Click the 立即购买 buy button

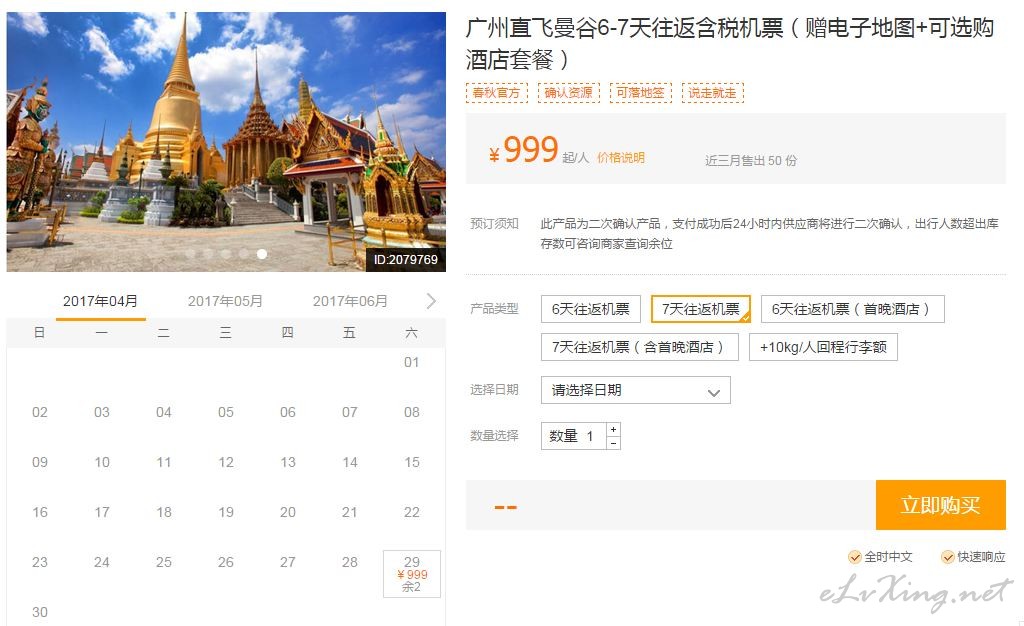[x=940, y=505]
